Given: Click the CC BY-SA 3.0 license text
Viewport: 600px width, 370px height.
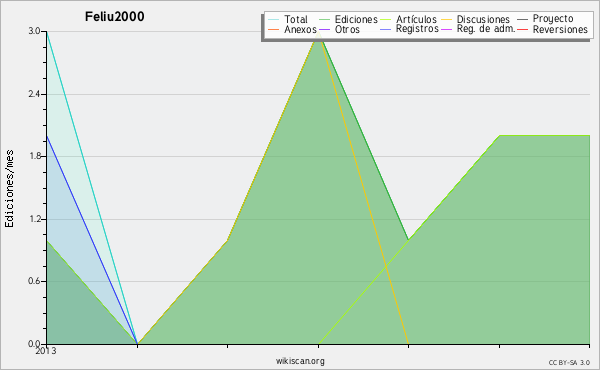Looking at the screenshot, I should (x=569, y=363).
